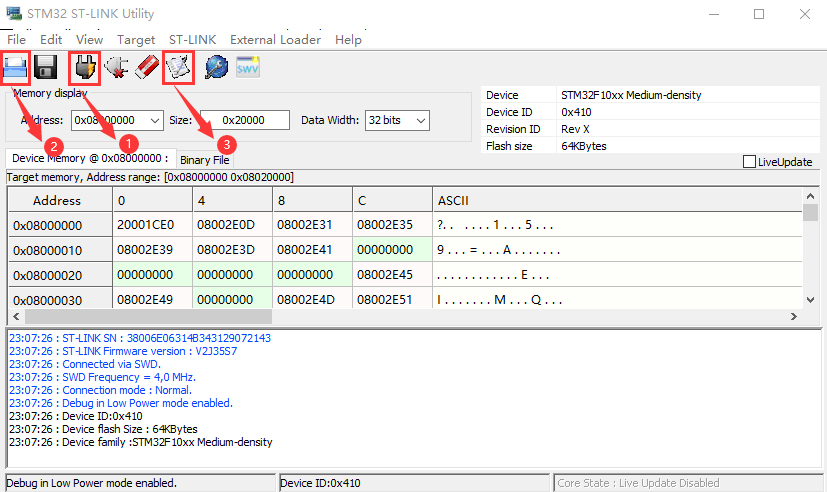Click the Full chip erase eraser icon

(146, 68)
